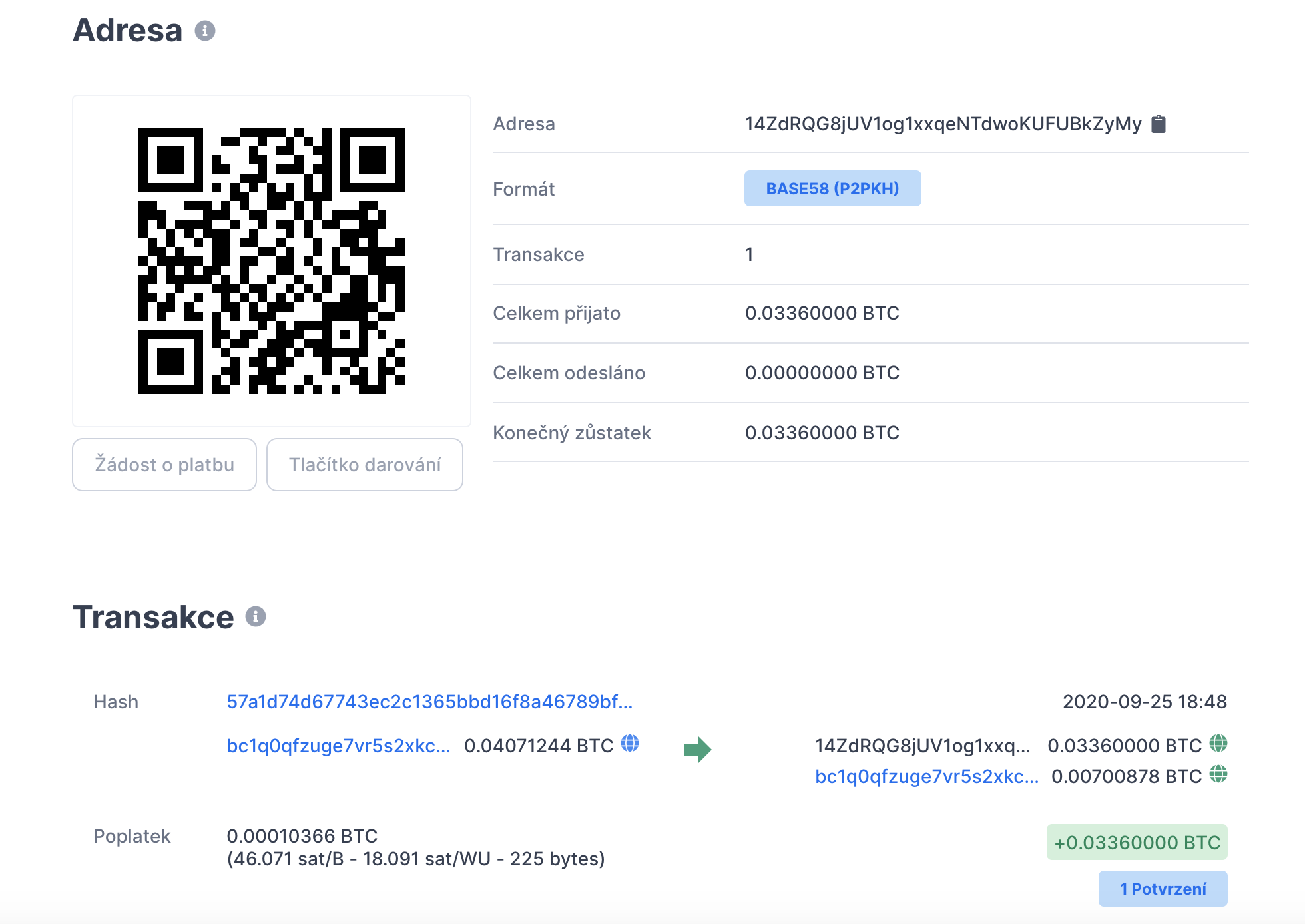Toggle the +0.03360000 BTC amount badge

click(x=1137, y=843)
